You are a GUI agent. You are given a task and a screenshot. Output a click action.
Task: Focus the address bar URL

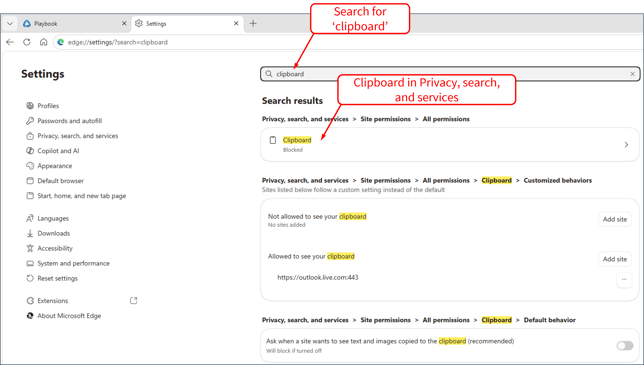click(118, 42)
